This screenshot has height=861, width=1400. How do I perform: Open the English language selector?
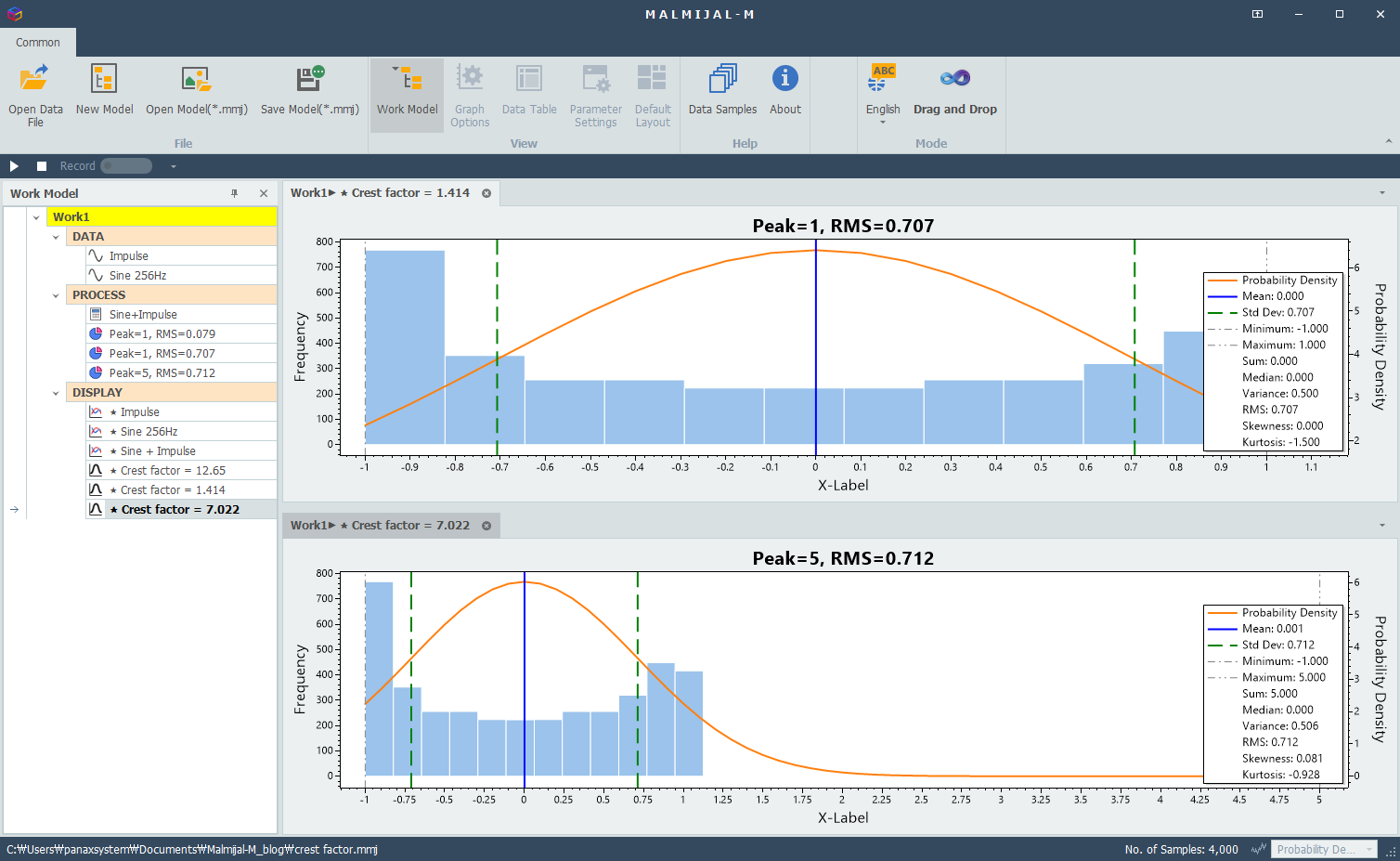pyautogui.click(x=883, y=95)
